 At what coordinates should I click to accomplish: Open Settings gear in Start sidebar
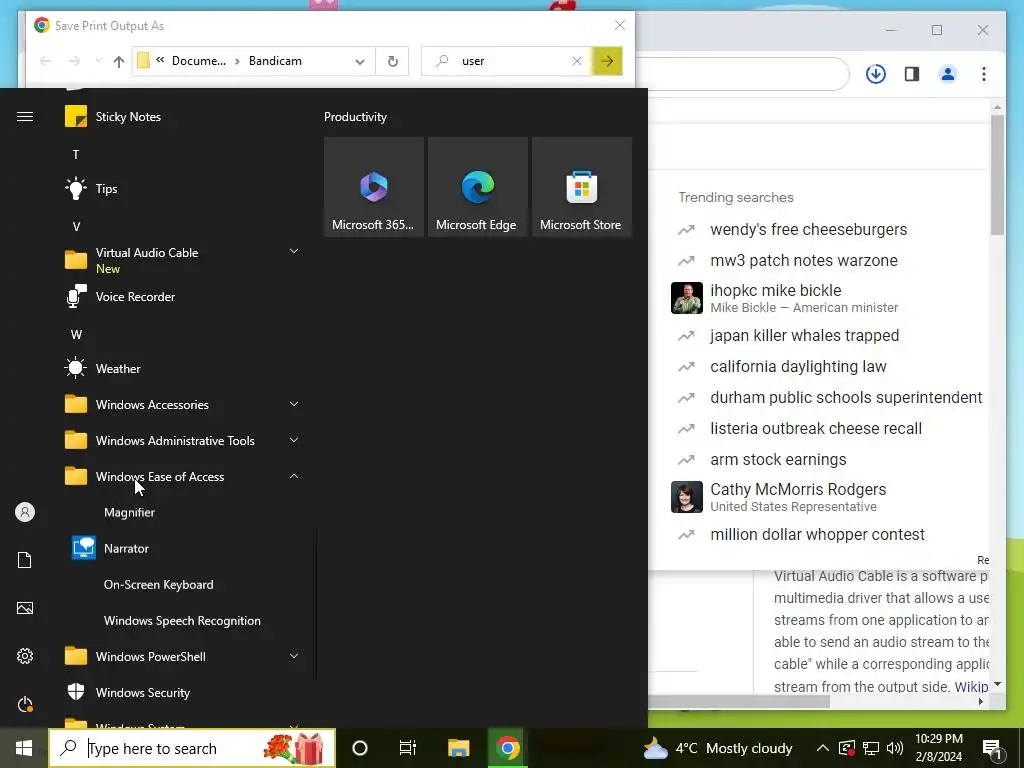(x=25, y=656)
